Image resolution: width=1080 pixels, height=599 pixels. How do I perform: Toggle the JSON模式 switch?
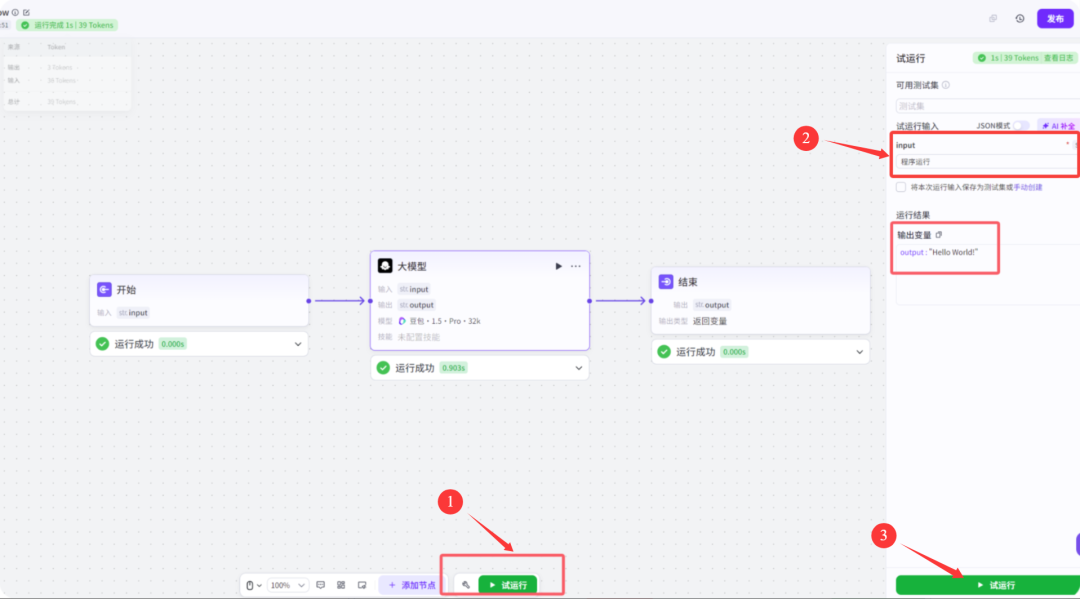(x=1020, y=126)
